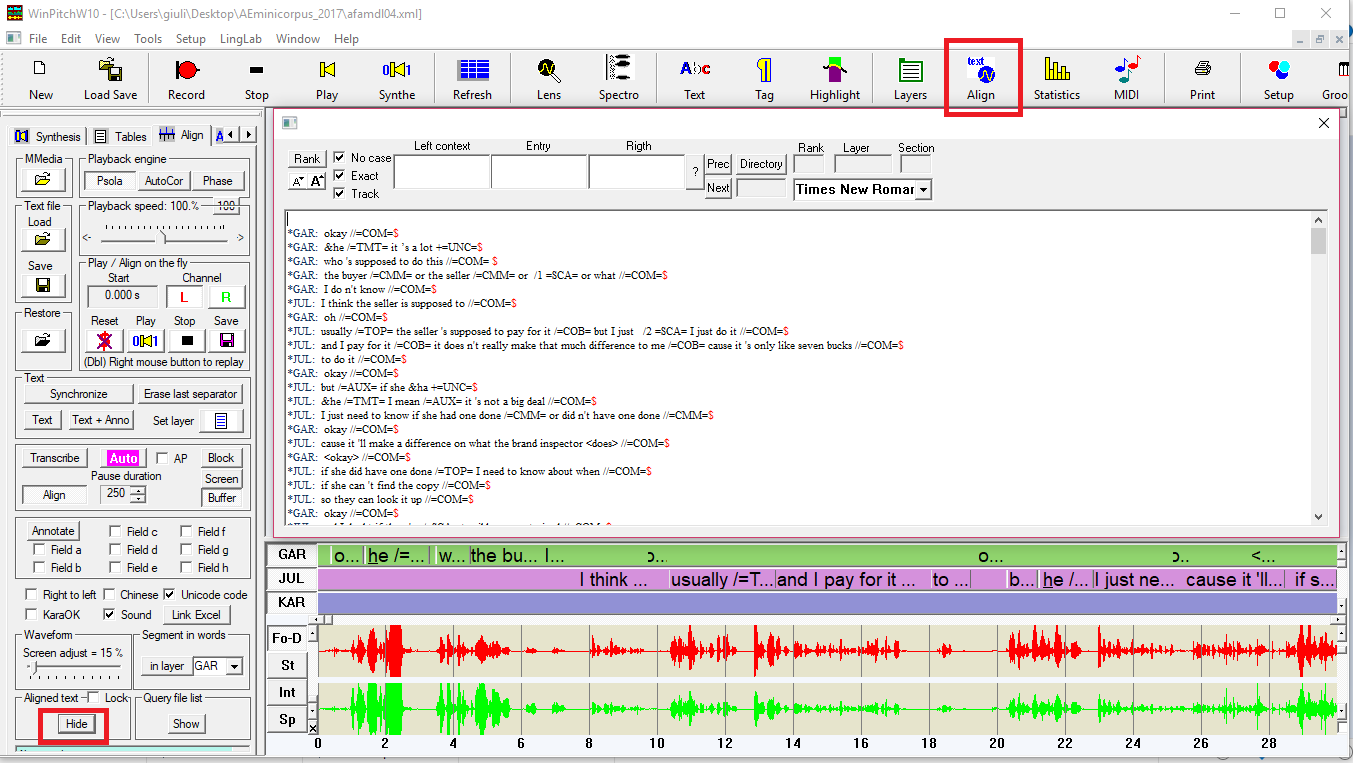Open the Layers toolbar tool
The width and height of the screenshot is (1353, 763).
[910, 78]
